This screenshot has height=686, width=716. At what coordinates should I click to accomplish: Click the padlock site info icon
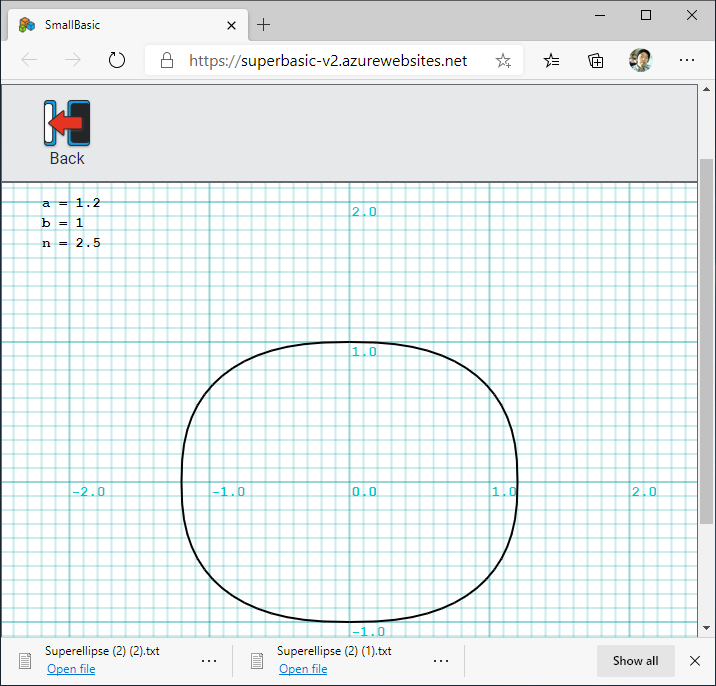click(x=167, y=60)
